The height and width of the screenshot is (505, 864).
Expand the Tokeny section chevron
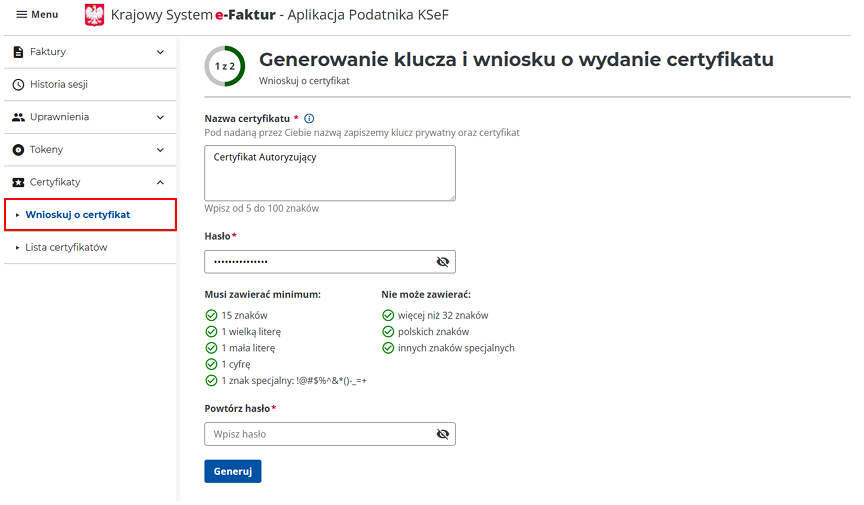(x=160, y=150)
